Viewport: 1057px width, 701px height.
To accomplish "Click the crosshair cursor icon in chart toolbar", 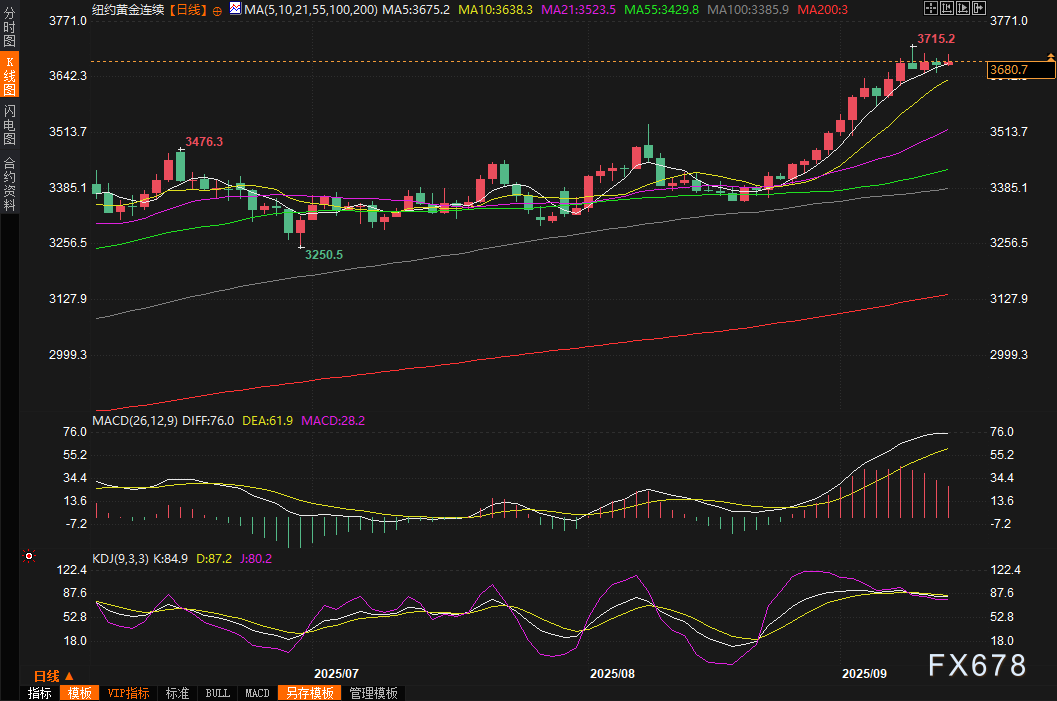I will pos(930,8).
